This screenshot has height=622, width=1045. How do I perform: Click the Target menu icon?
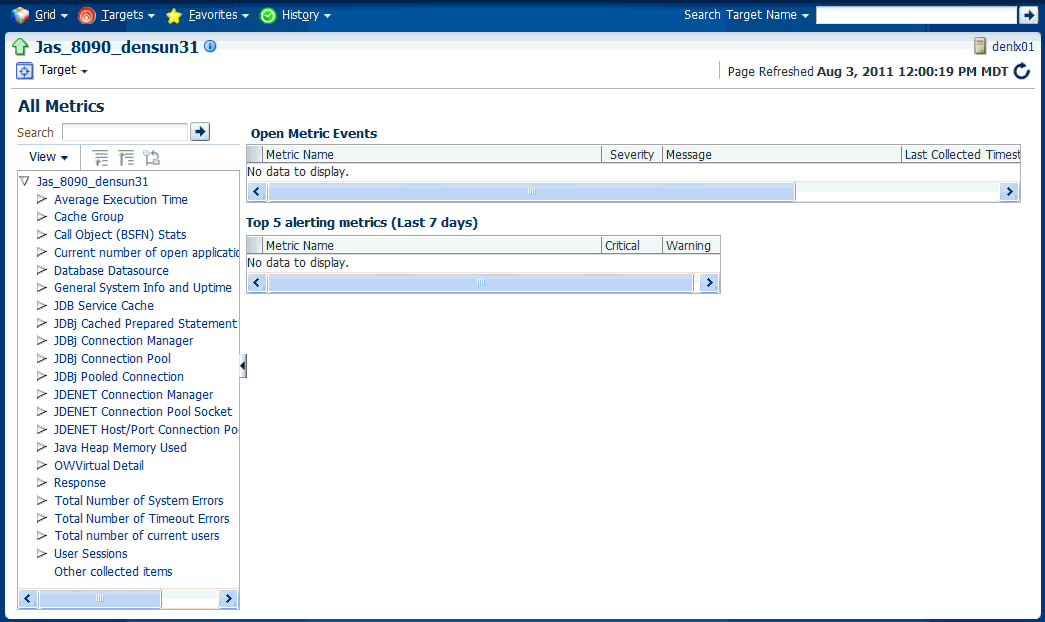tap(25, 71)
